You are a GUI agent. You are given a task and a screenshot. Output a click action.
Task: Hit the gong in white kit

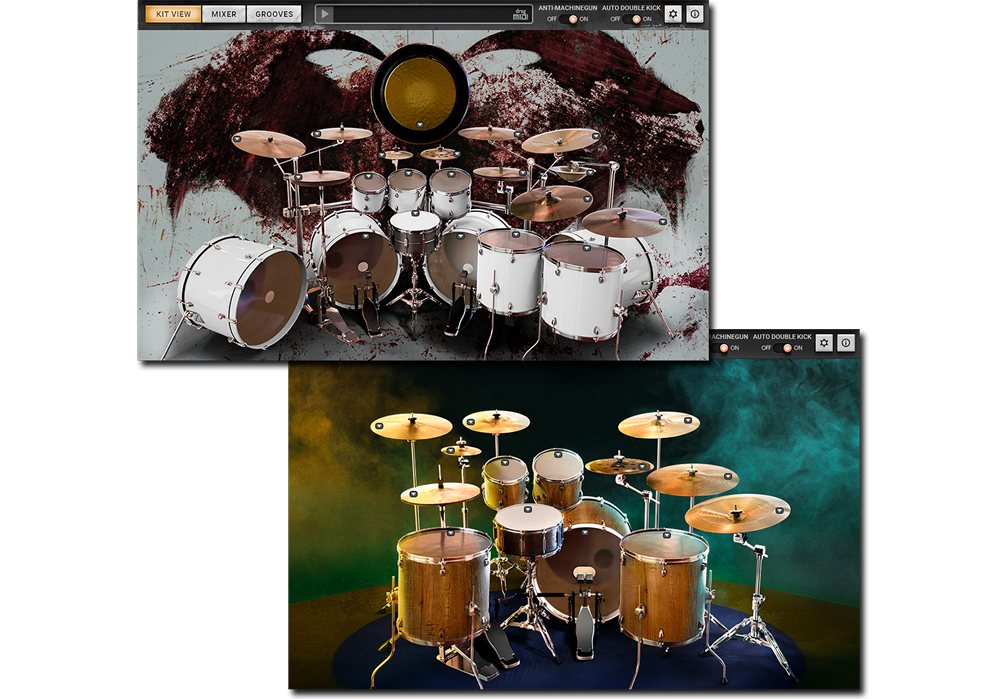(420, 93)
